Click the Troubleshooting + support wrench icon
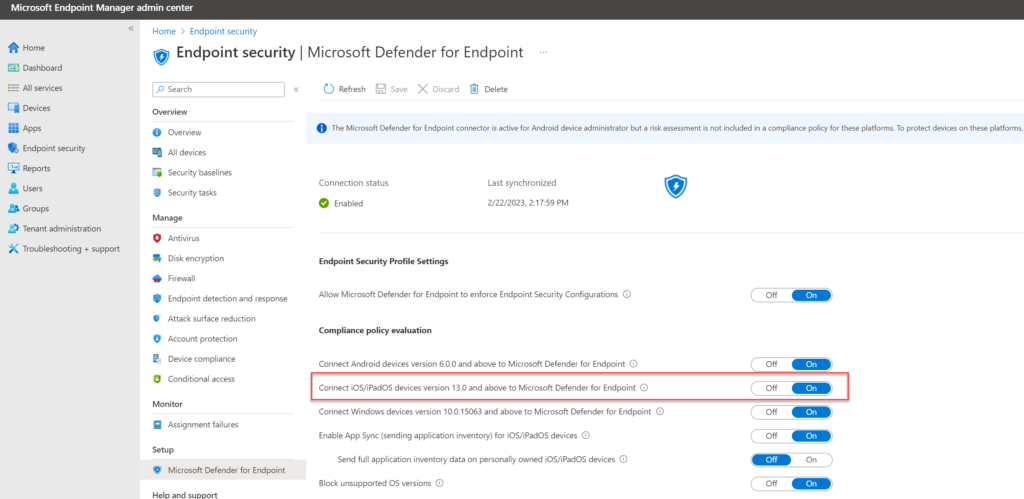 point(13,249)
